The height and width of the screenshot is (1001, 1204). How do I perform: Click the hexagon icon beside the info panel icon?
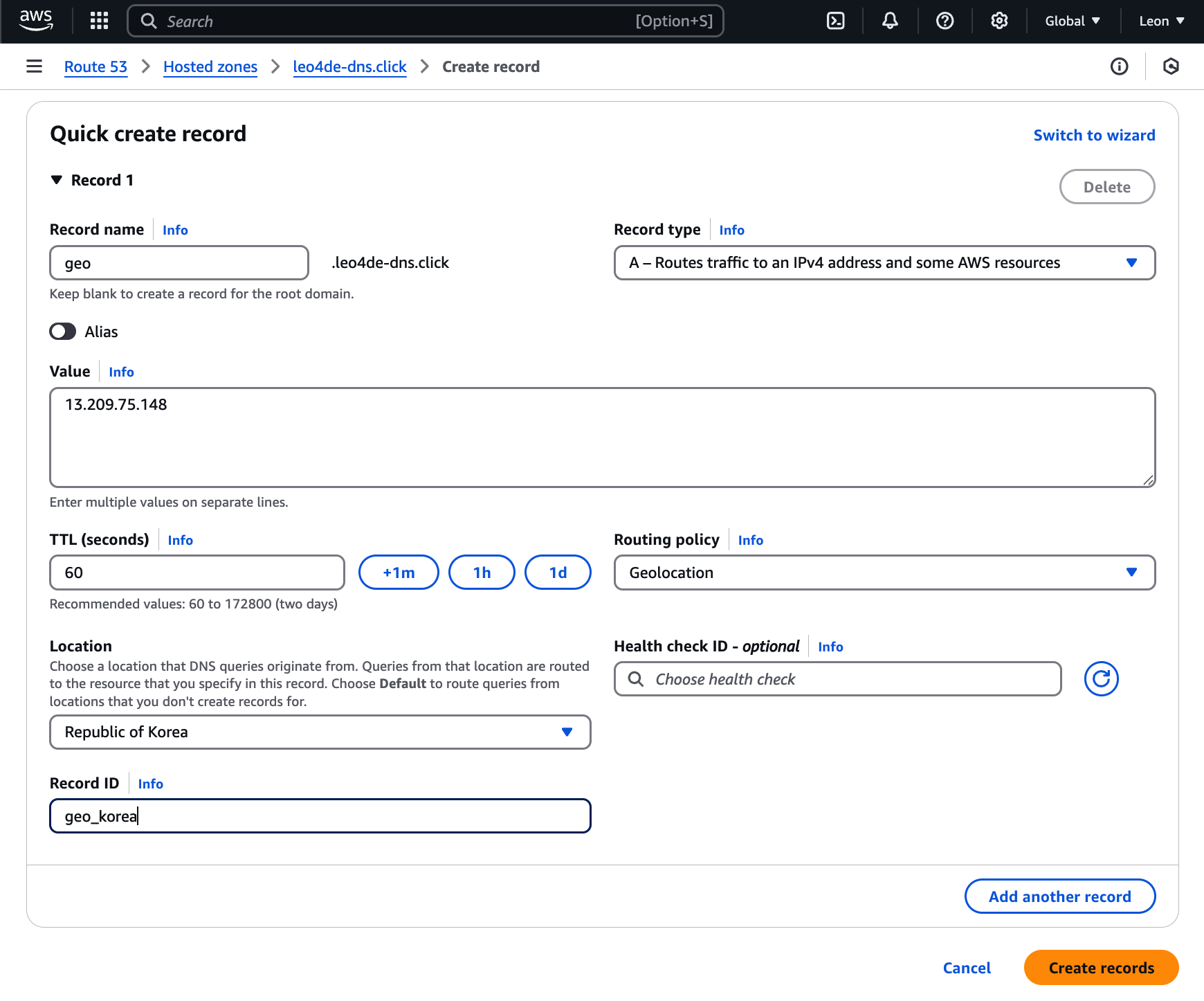pyautogui.click(x=1171, y=66)
